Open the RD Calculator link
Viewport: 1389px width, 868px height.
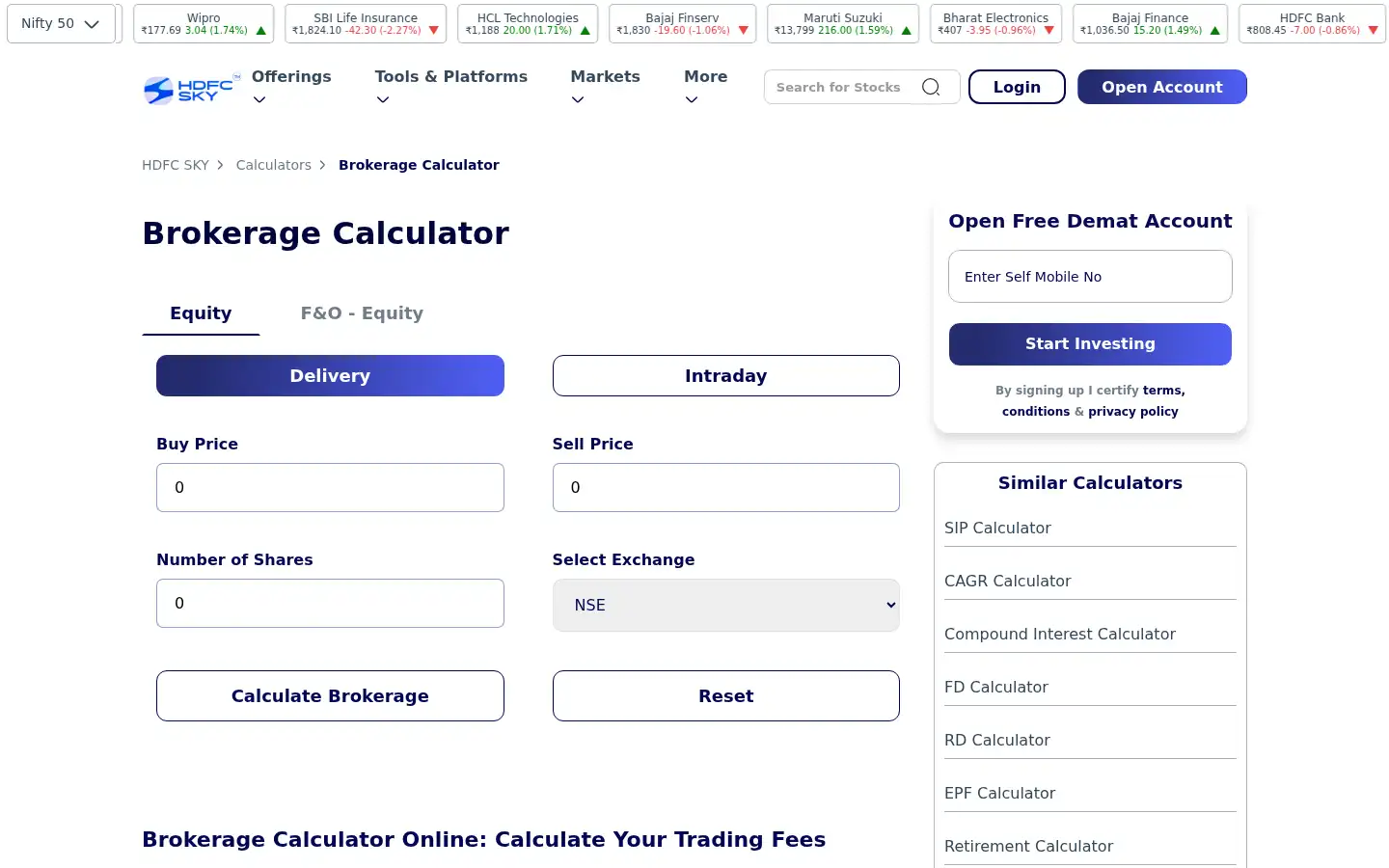(996, 741)
